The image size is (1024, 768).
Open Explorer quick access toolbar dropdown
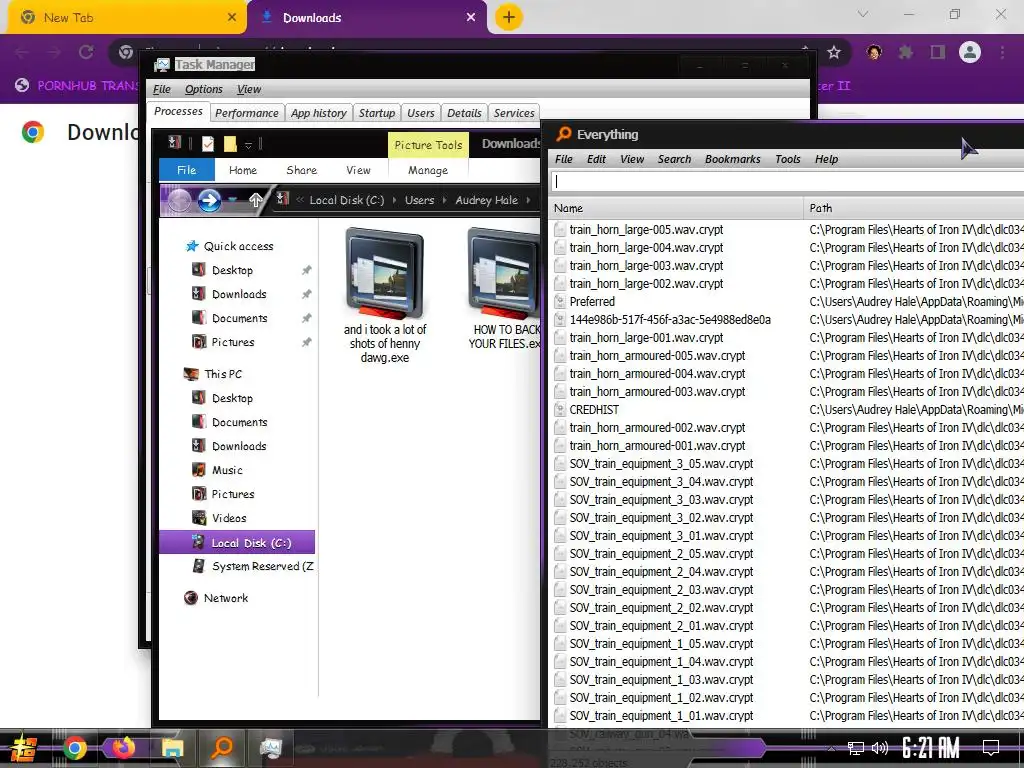pos(248,145)
